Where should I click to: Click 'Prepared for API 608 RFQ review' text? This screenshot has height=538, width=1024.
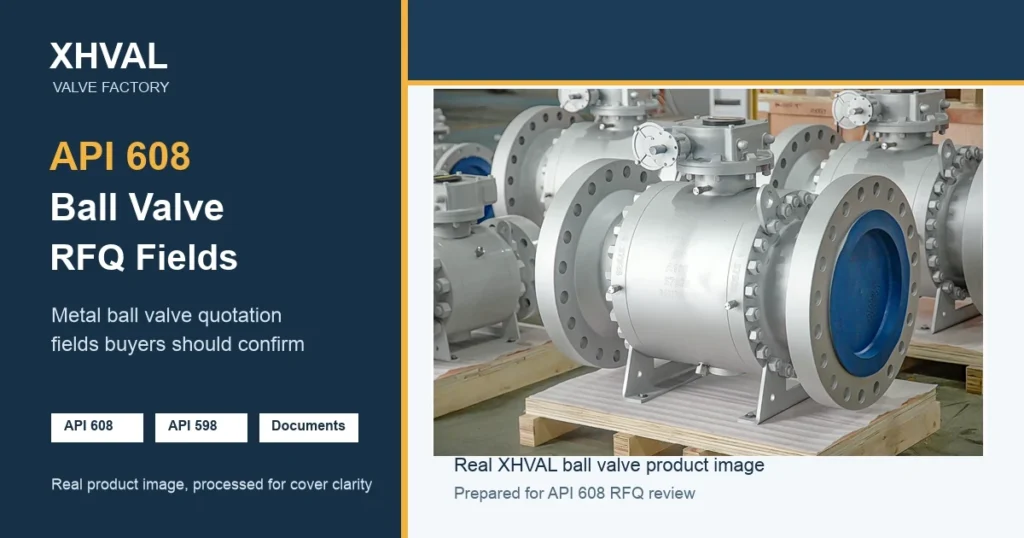(x=575, y=494)
